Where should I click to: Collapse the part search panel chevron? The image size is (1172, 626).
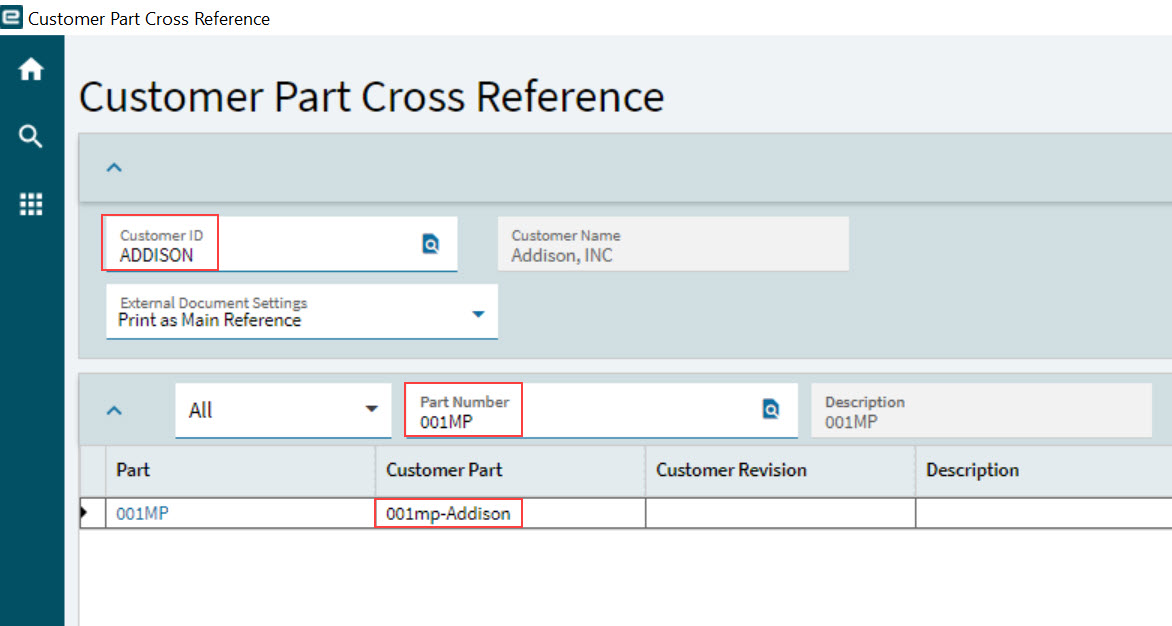113,410
